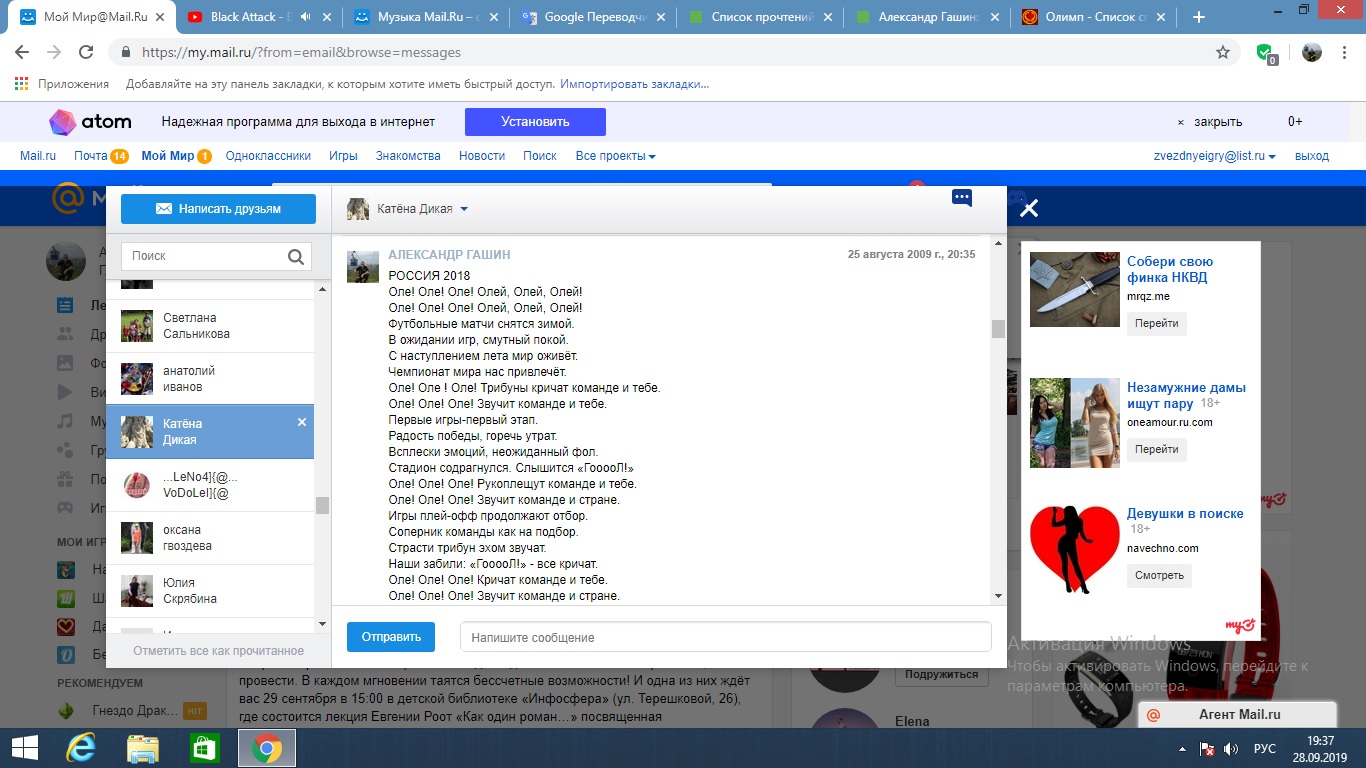Click the volume icon in system tray
Image resolution: width=1366 pixels, height=768 pixels.
click(1231, 748)
